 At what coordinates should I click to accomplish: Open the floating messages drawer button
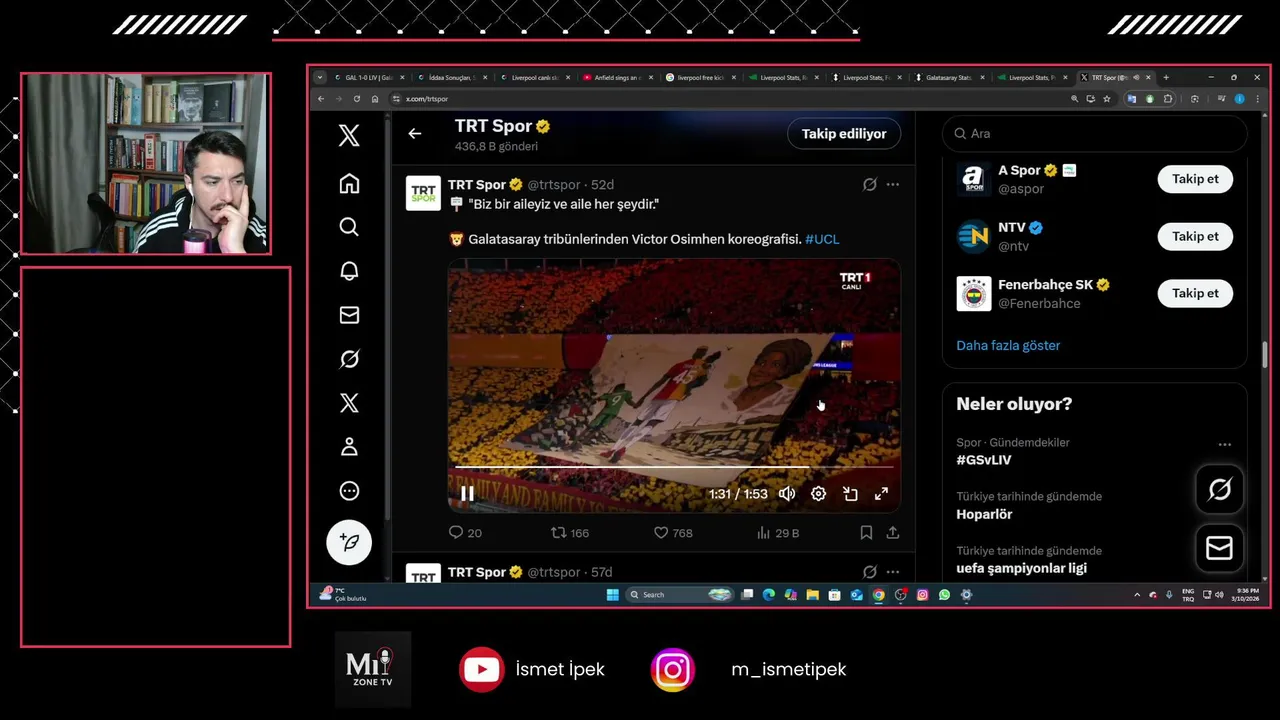point(1220,548)
